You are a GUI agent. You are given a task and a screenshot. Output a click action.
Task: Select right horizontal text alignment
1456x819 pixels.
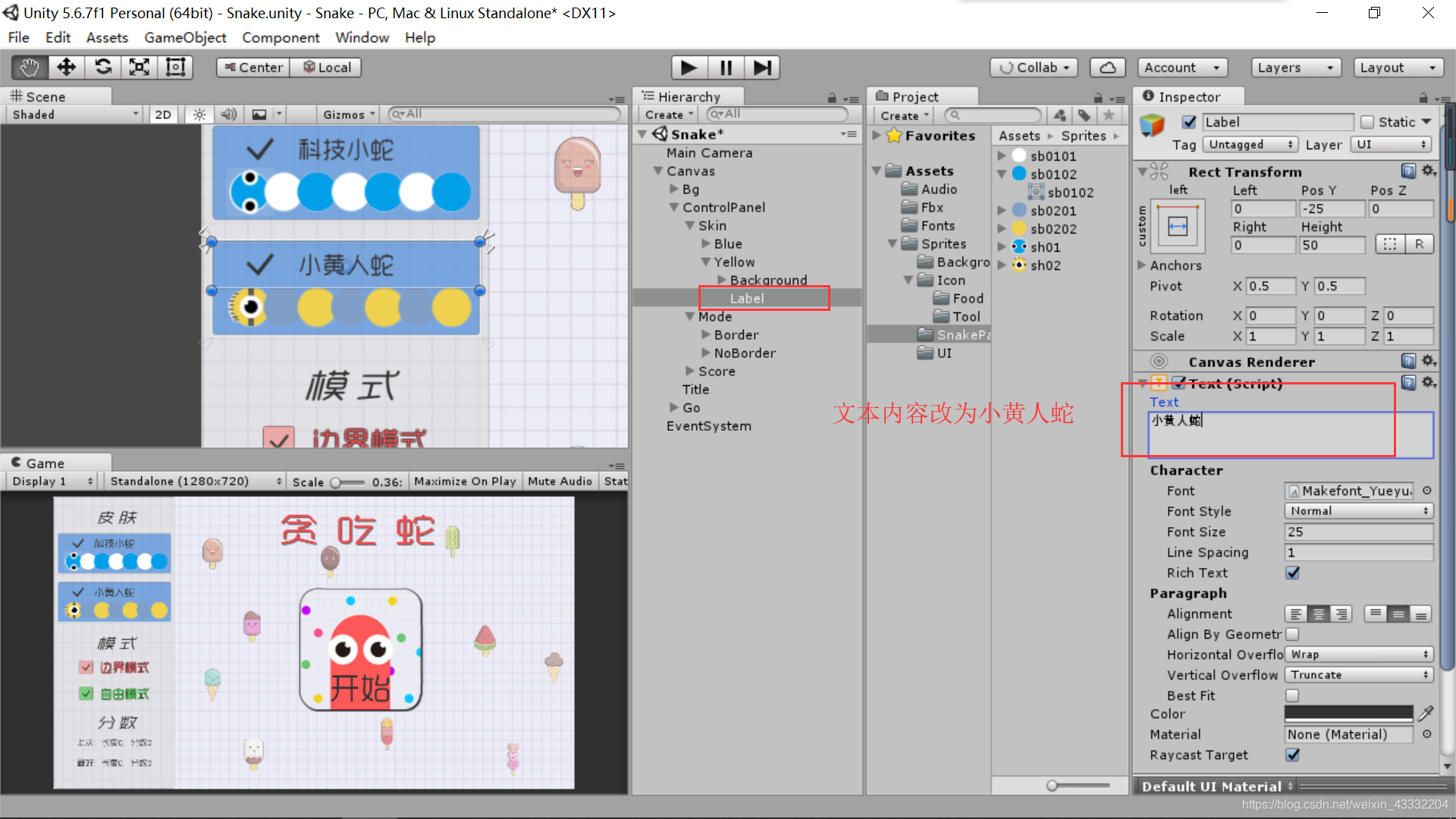point(1341,614)
